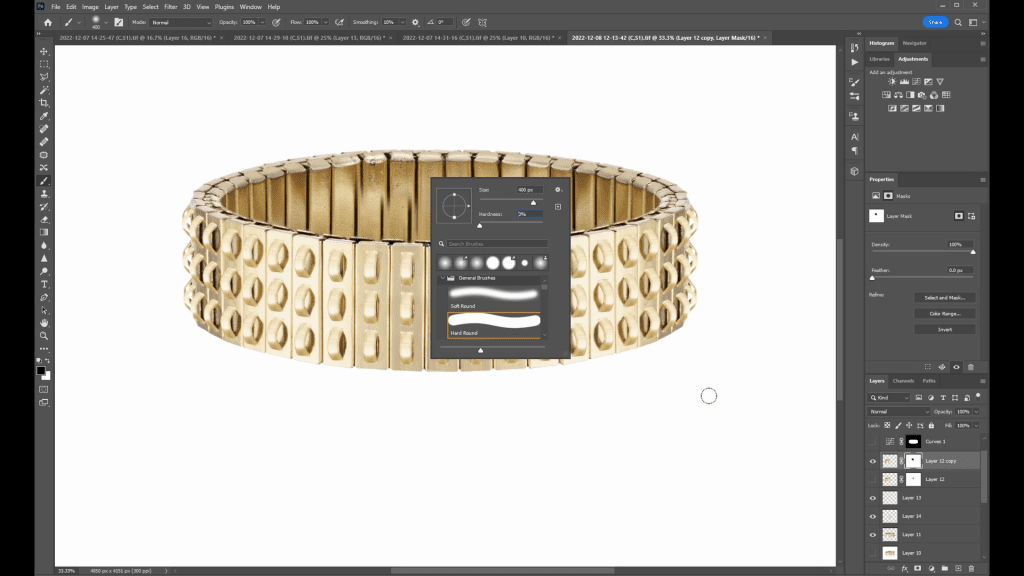Select the Lasso tool
1024x576 pixels.
pyautogui.click(x=44, y=77)
